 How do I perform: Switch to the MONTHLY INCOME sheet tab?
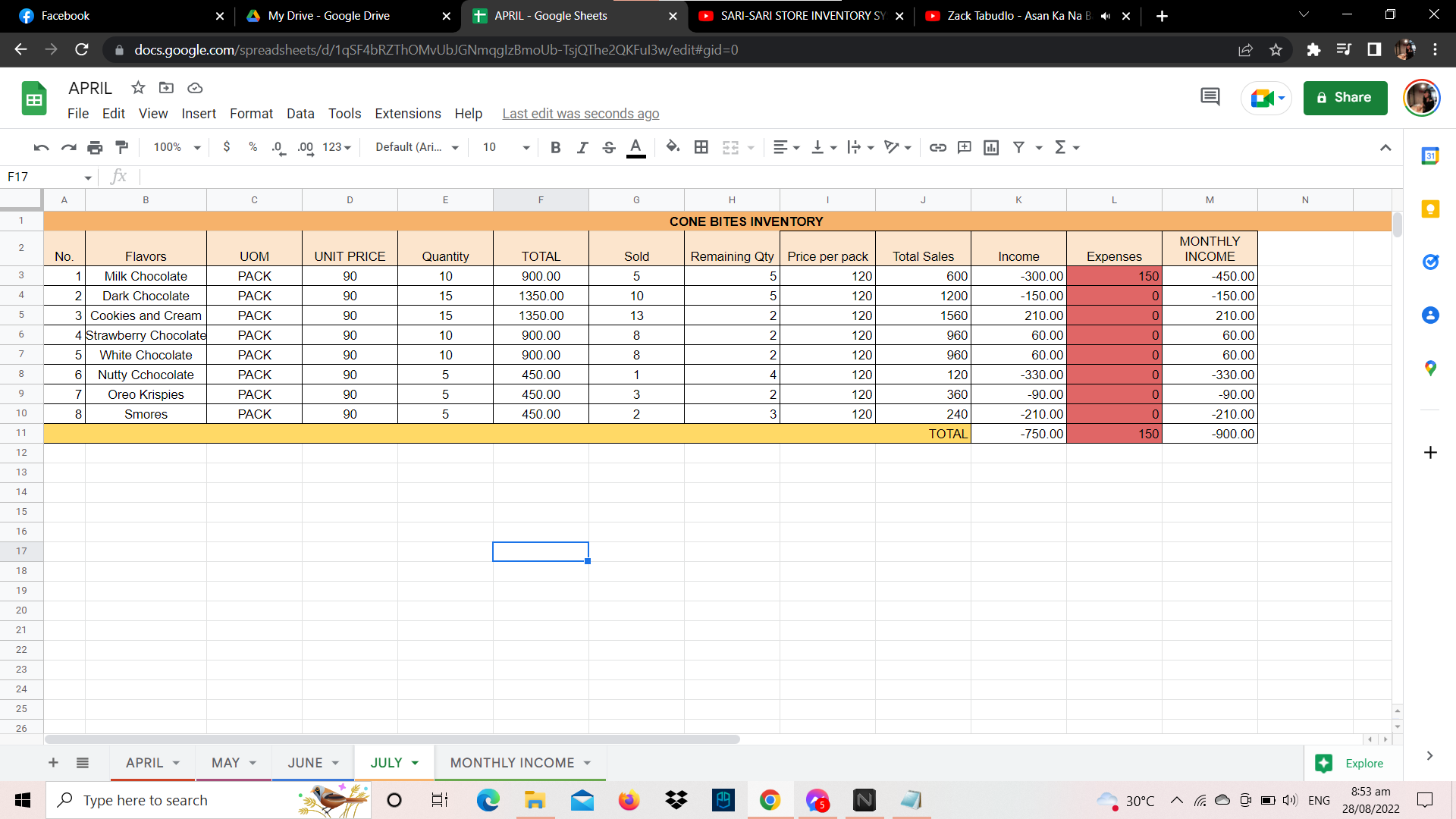click(x=512, y=763)
